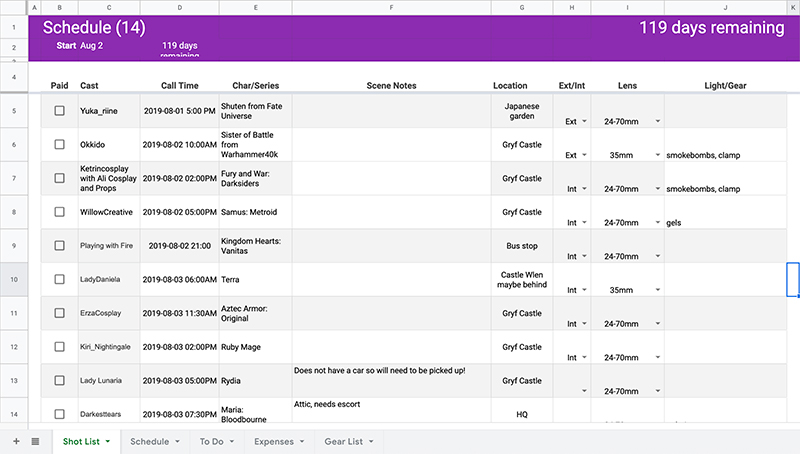The width and height of the screenshot is (800, 454).
Task: Mark WillowCreative as paid
Action: [x=60, y=212]
